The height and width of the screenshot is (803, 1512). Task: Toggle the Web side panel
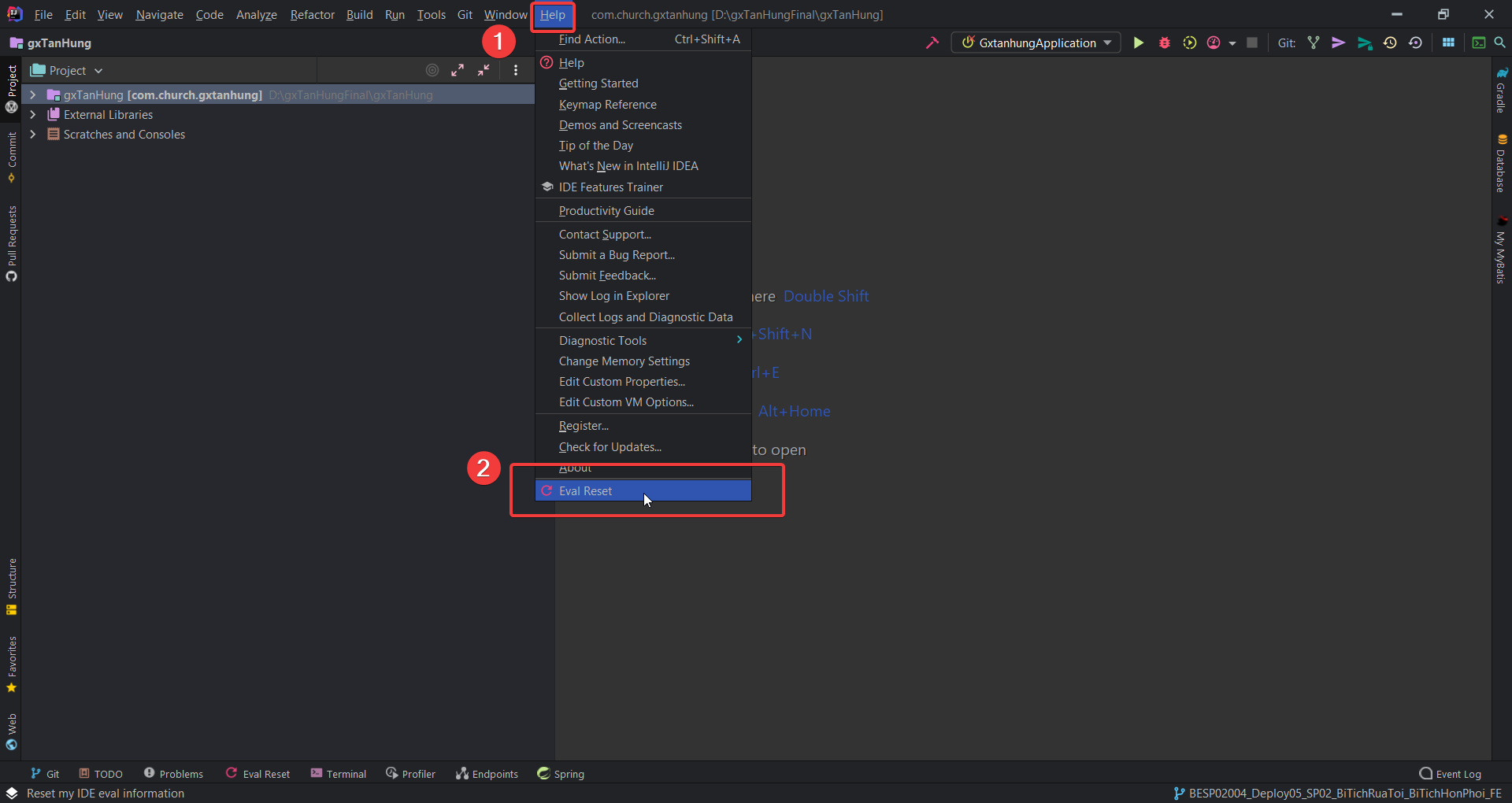(11, 732)
